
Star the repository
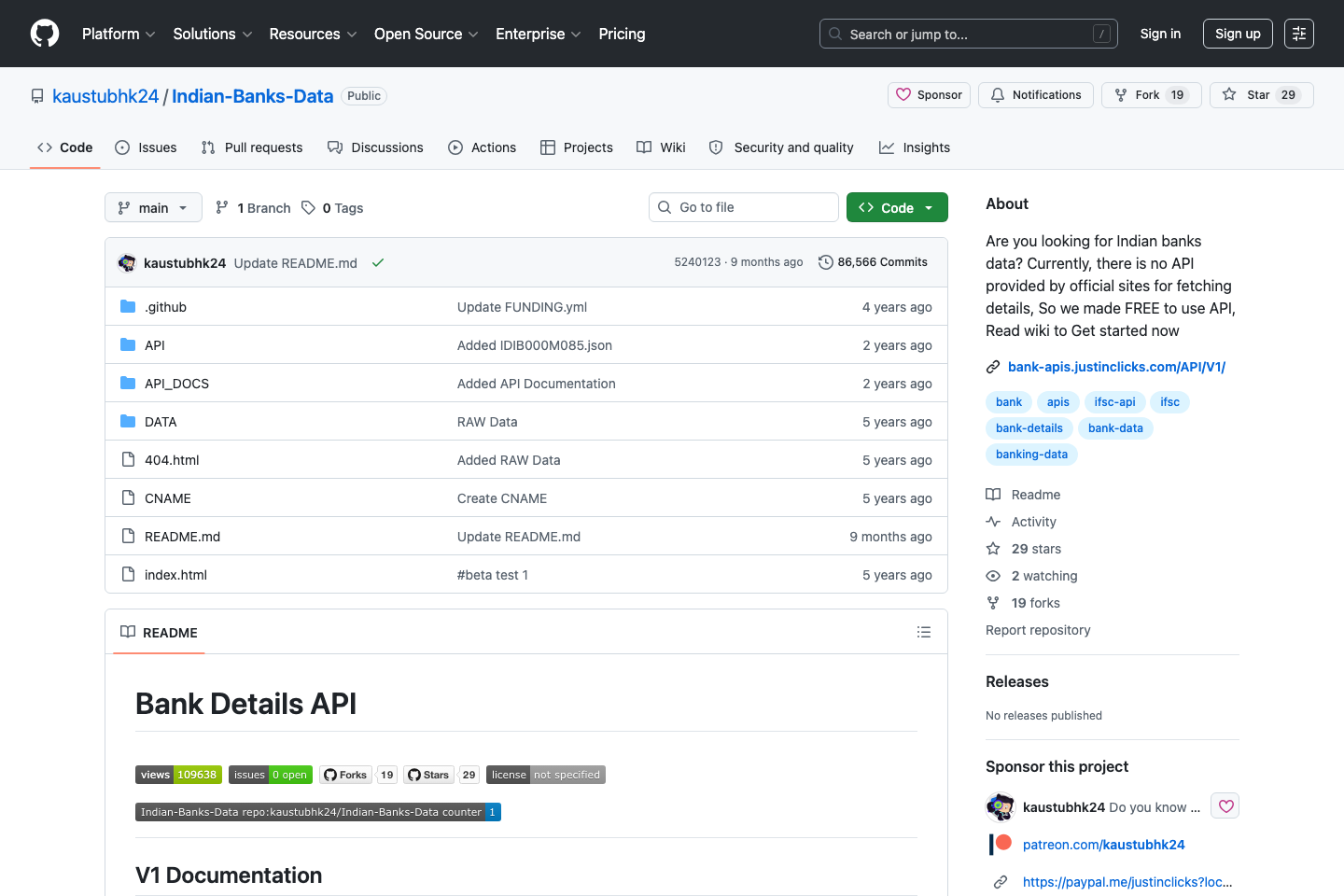[x=1261, y=94]
